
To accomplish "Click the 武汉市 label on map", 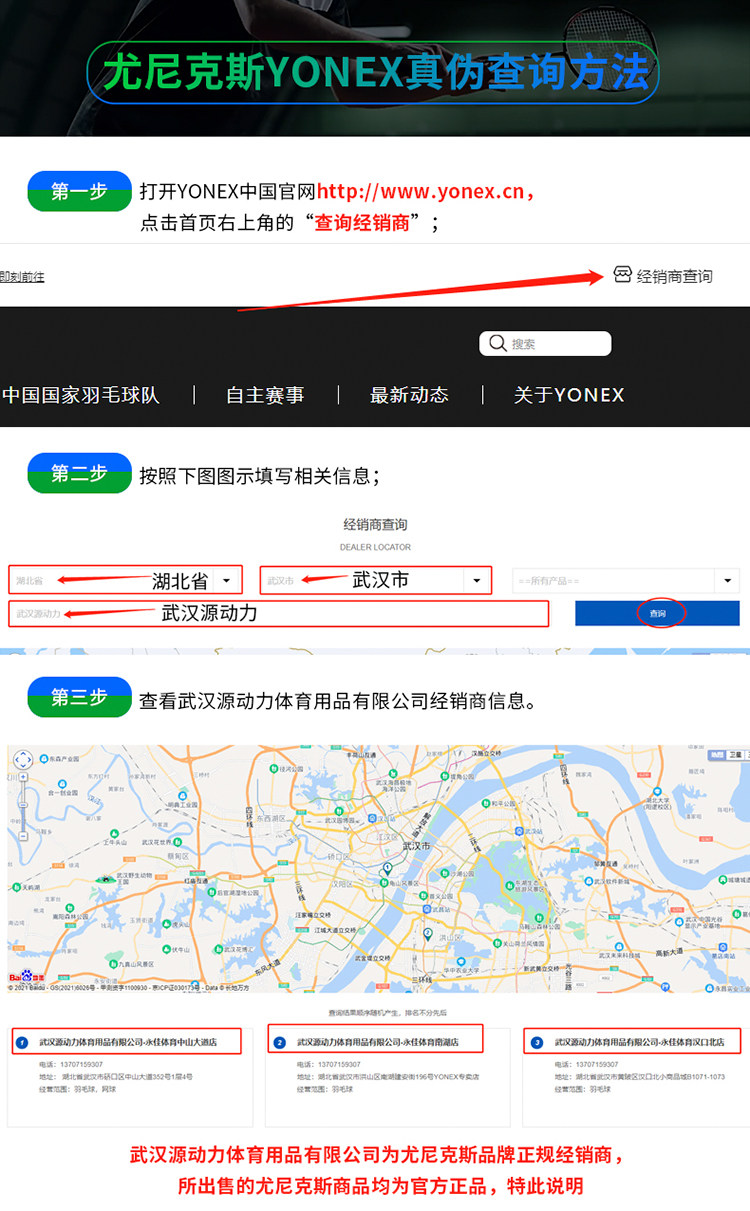I will point(415,846).
